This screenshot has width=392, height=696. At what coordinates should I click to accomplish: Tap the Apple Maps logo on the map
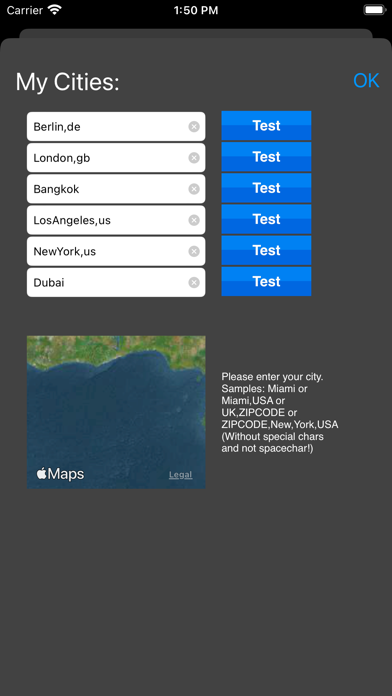tap(60, 474)
